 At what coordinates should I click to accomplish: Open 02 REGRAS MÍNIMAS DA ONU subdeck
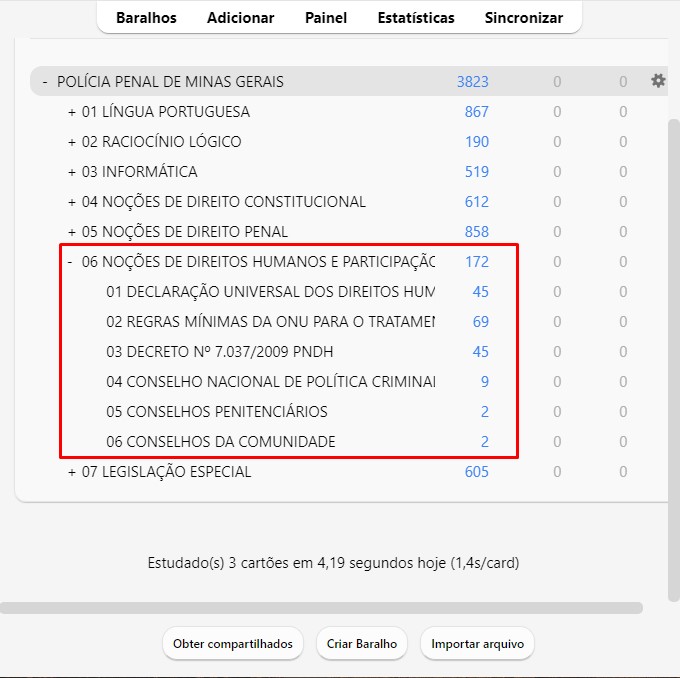pyautogui.click(x=271, y=321)
